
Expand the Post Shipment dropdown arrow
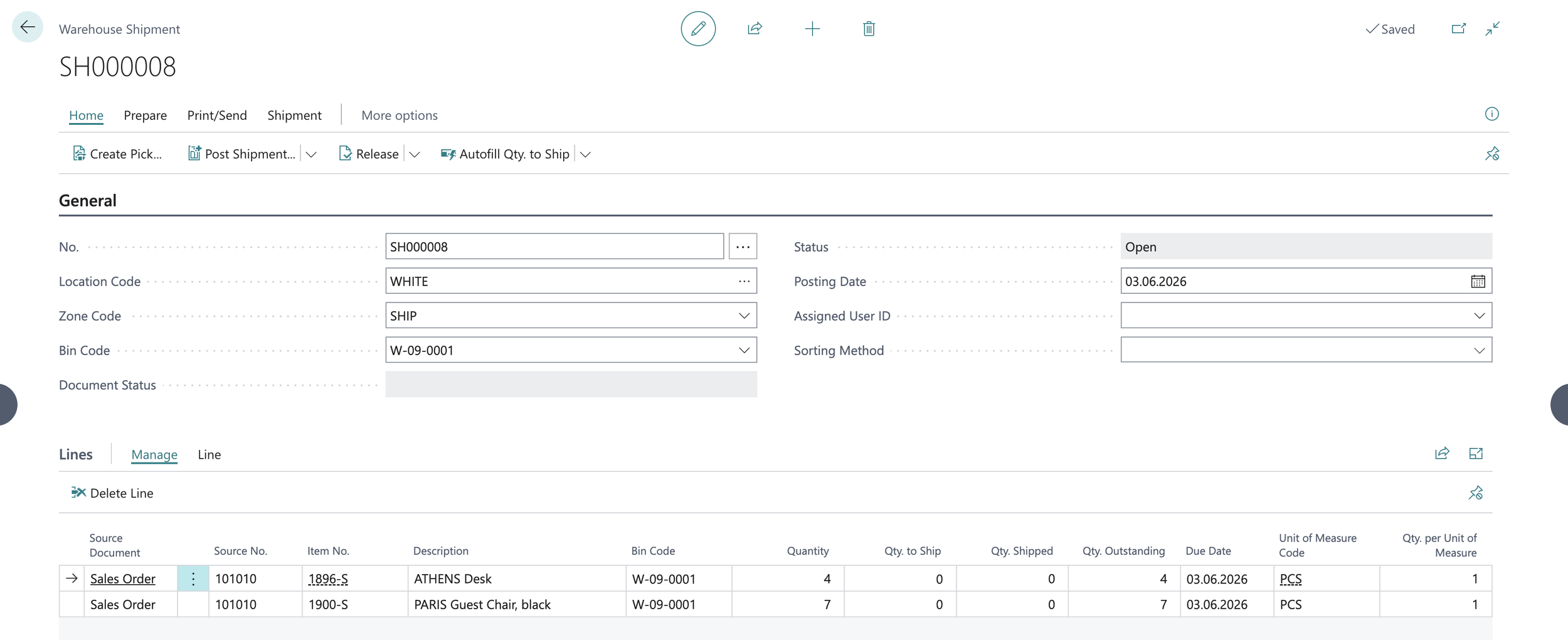(311, 154)
